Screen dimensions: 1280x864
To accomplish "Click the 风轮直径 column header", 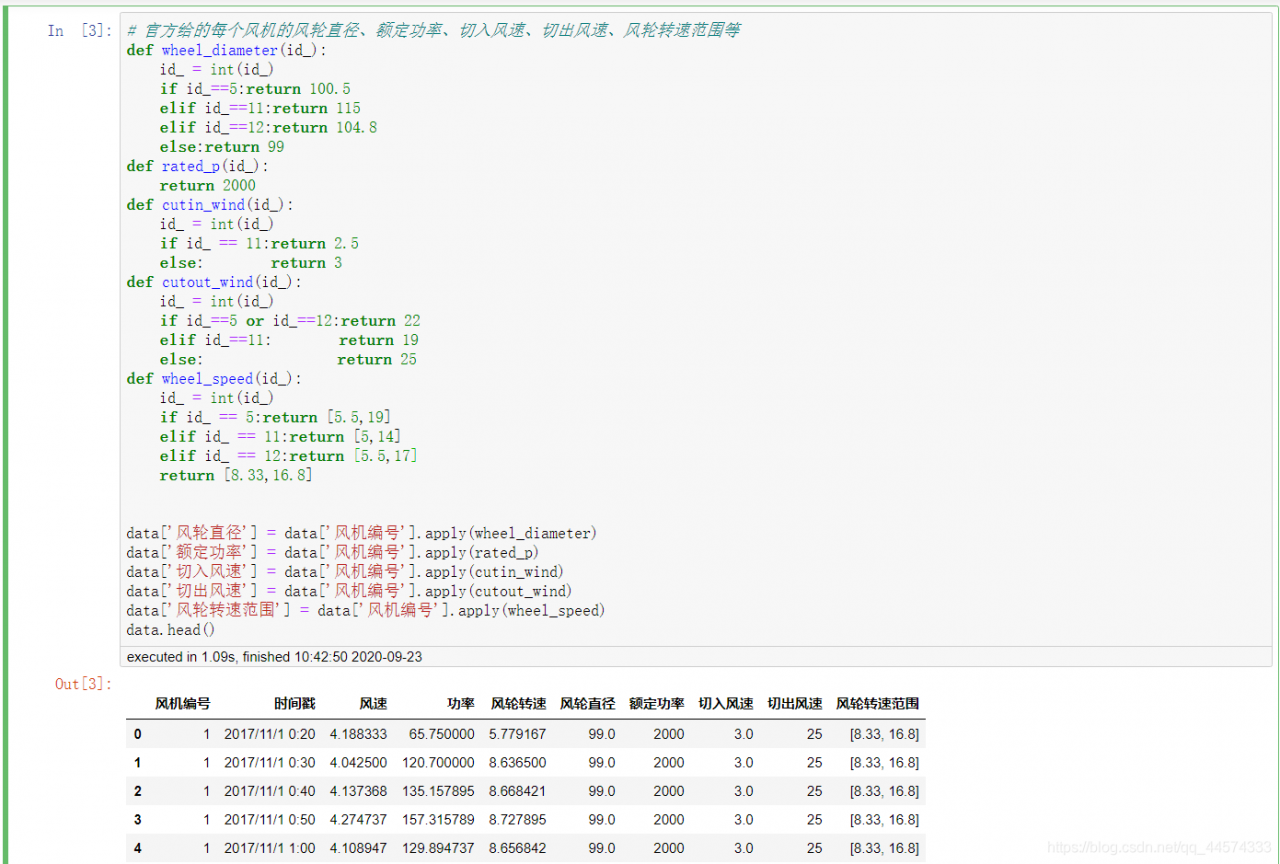I will 588,704.
